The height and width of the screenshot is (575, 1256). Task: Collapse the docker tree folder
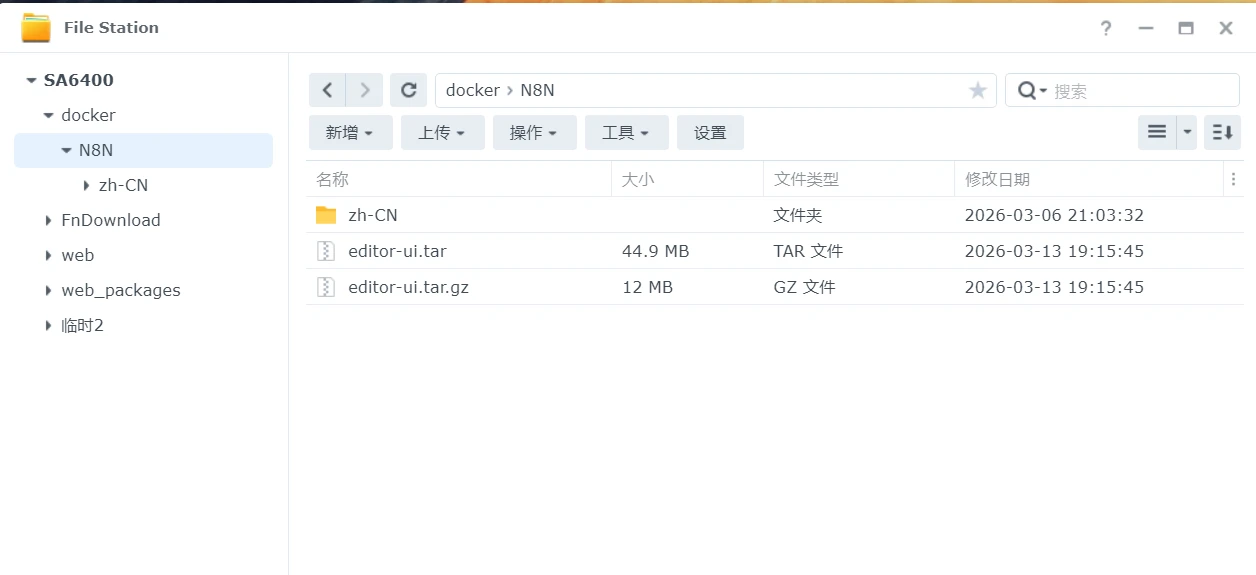tap(48, 116)
